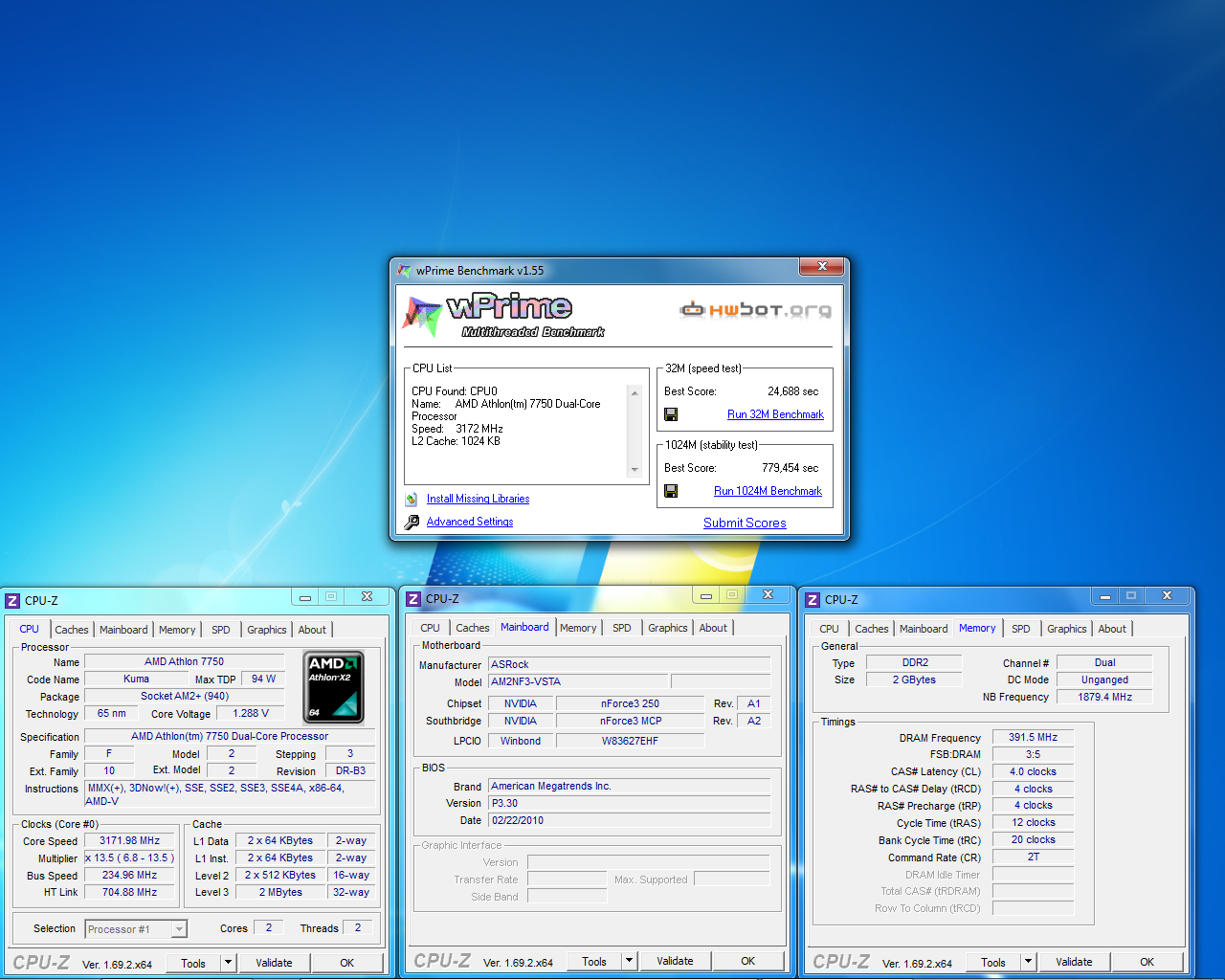Switch to Memory tab in the left CPU-Z window

point(177,630)
